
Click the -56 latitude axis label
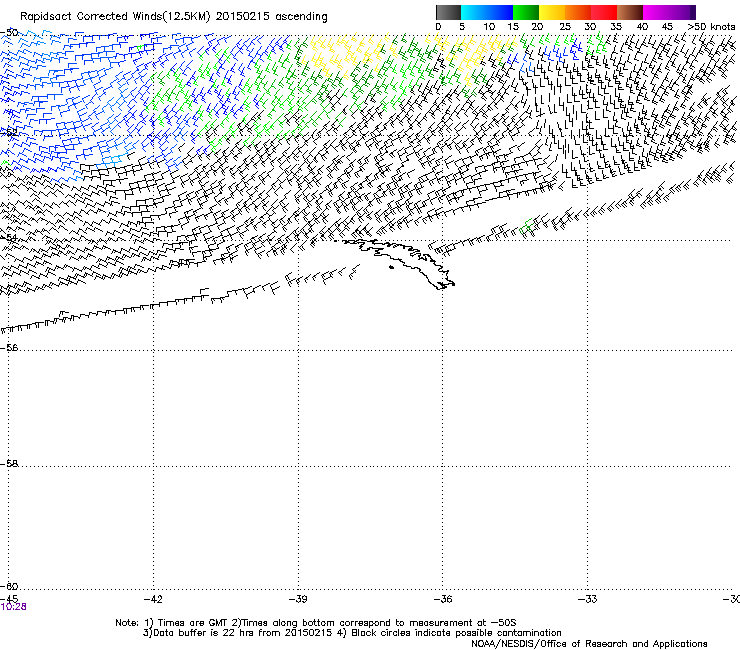click(9, 347)
